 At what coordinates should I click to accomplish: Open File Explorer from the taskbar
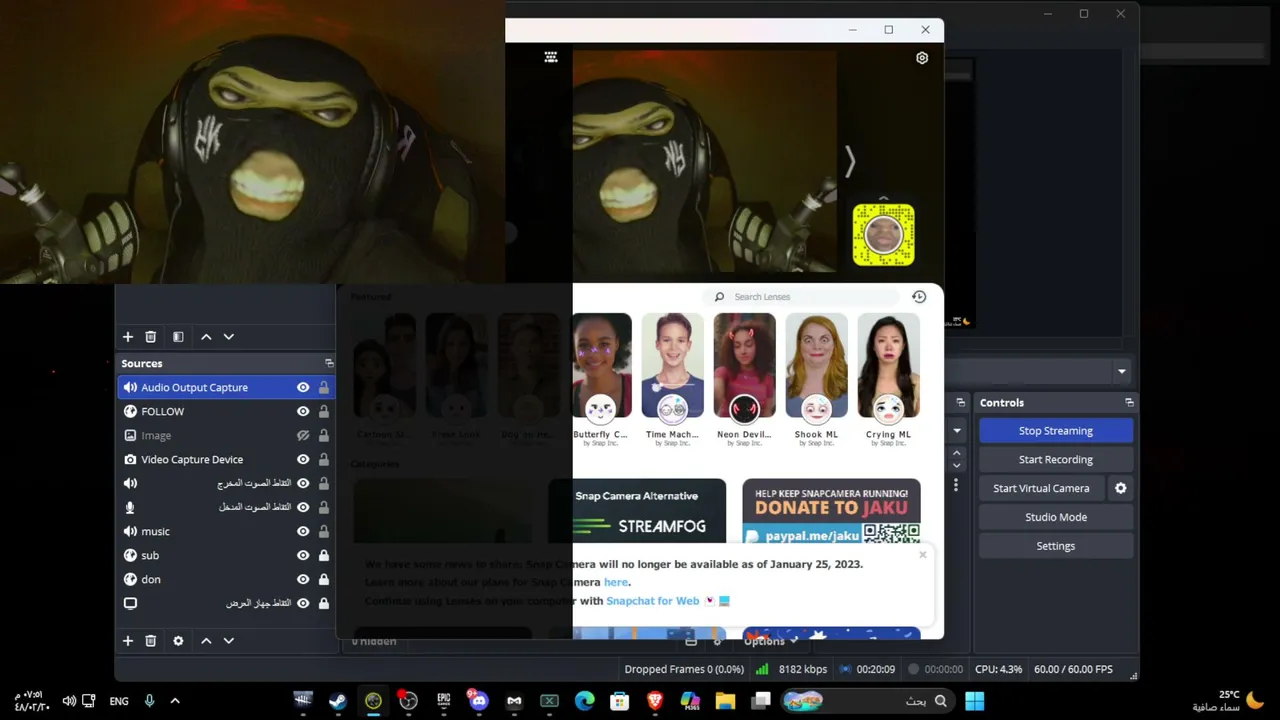[x=725, y=701]
